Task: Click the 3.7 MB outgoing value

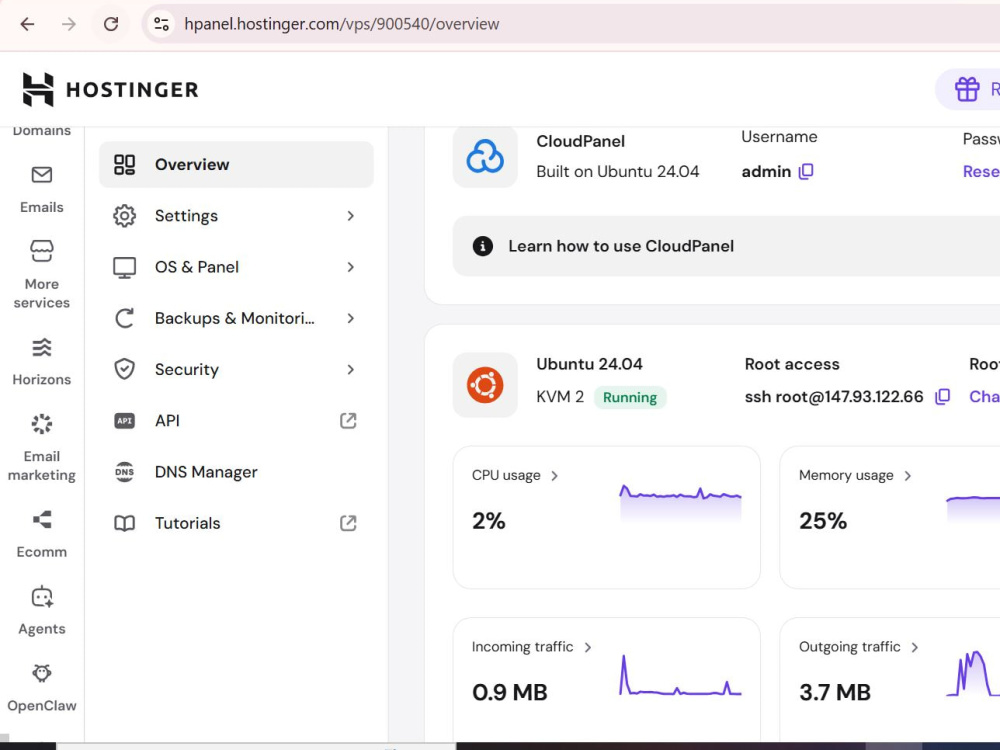Action: point(835,692)
